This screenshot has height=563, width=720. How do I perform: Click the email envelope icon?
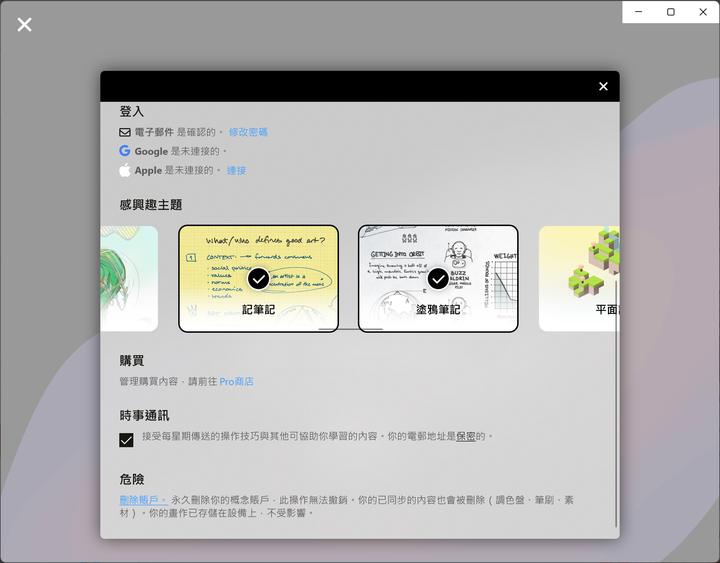click(125, 132)
